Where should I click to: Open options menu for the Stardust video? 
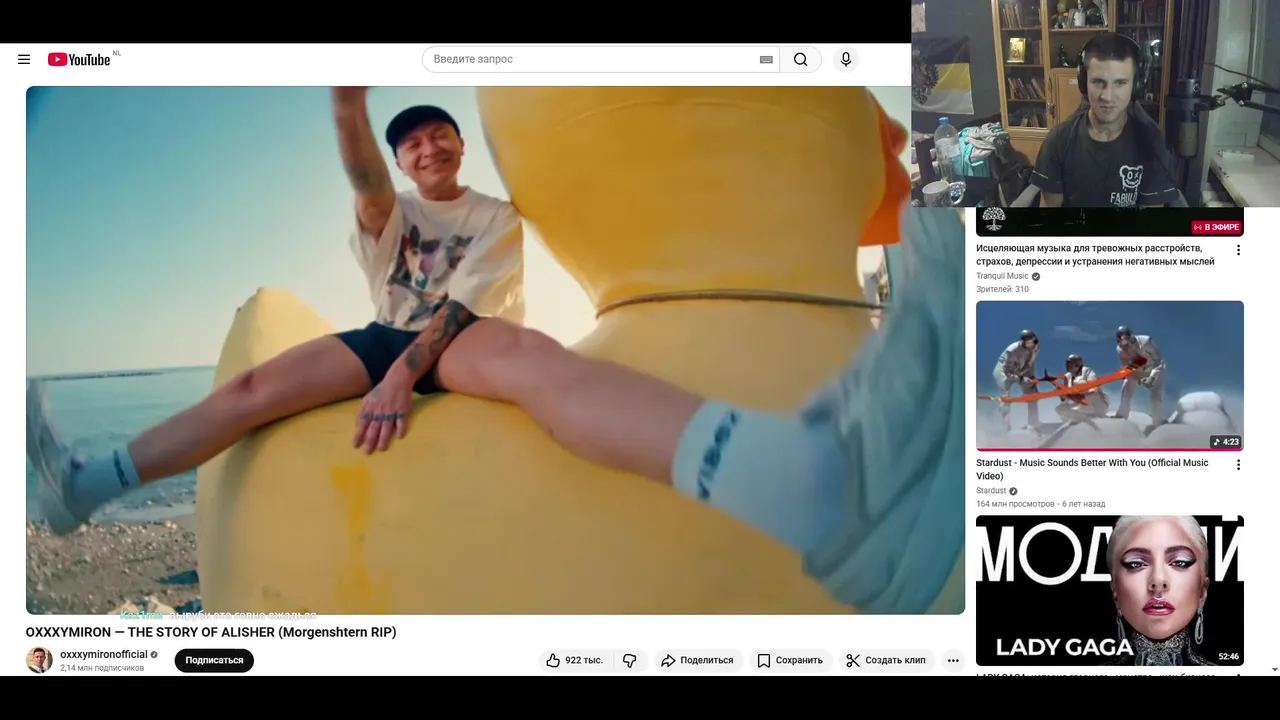point(1238,465)
